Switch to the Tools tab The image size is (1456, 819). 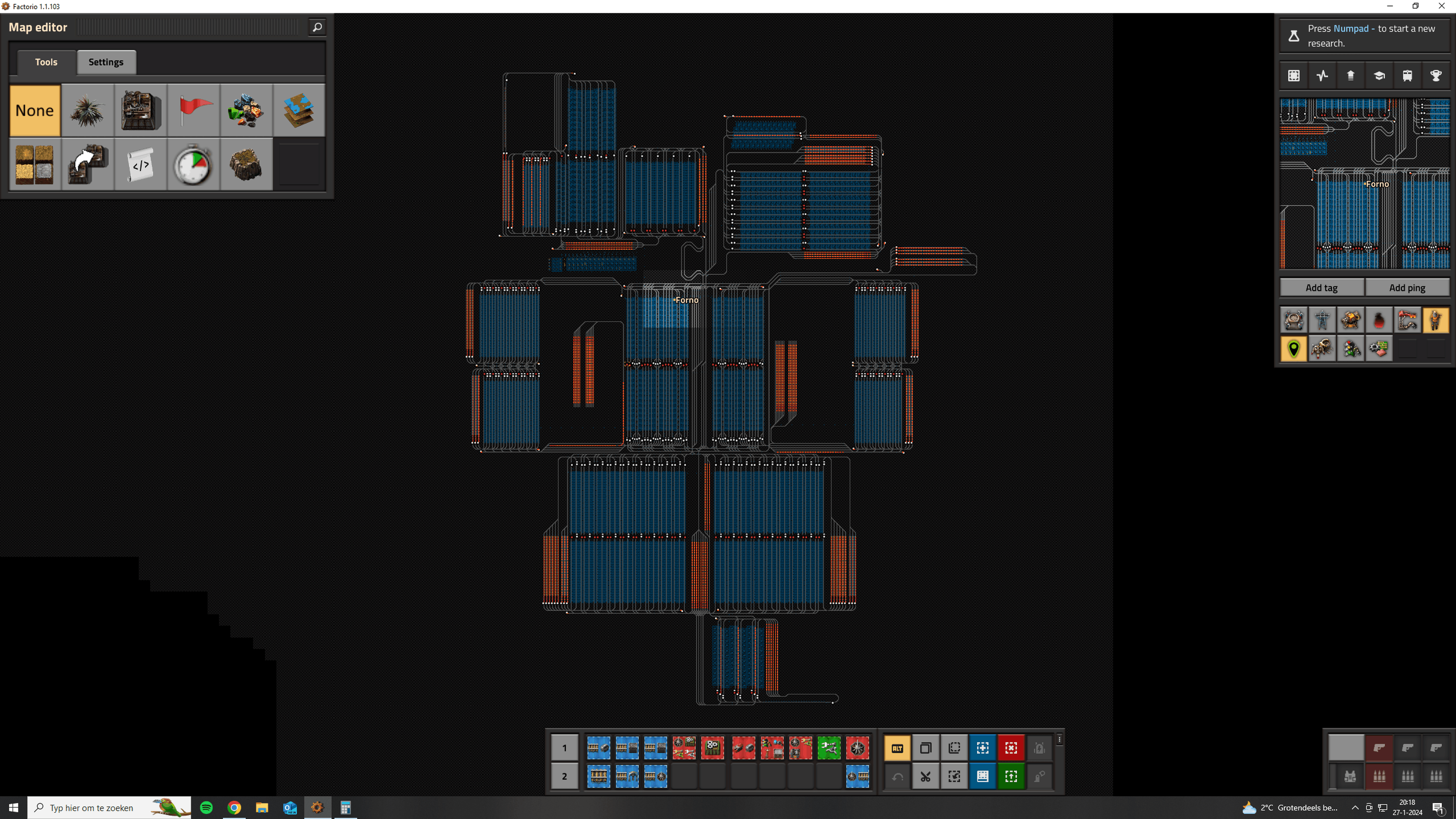46,62
